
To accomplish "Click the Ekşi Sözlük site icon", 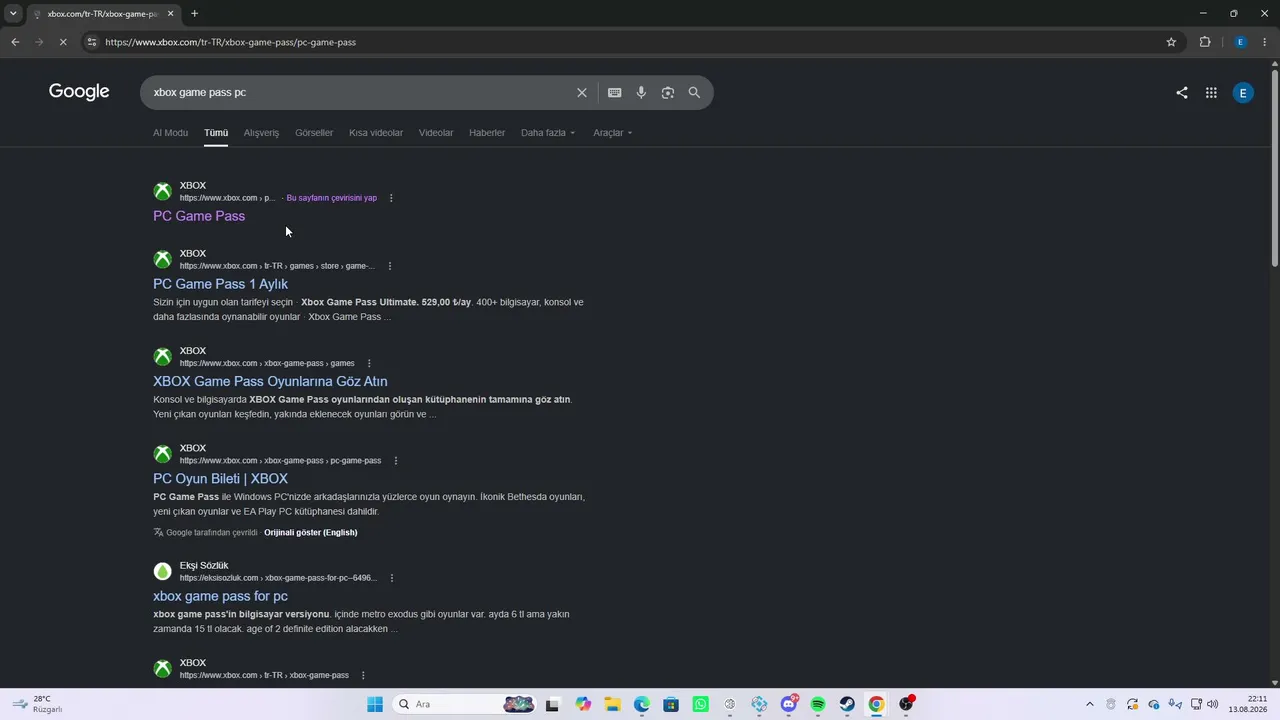I will (x=162, y=571).
